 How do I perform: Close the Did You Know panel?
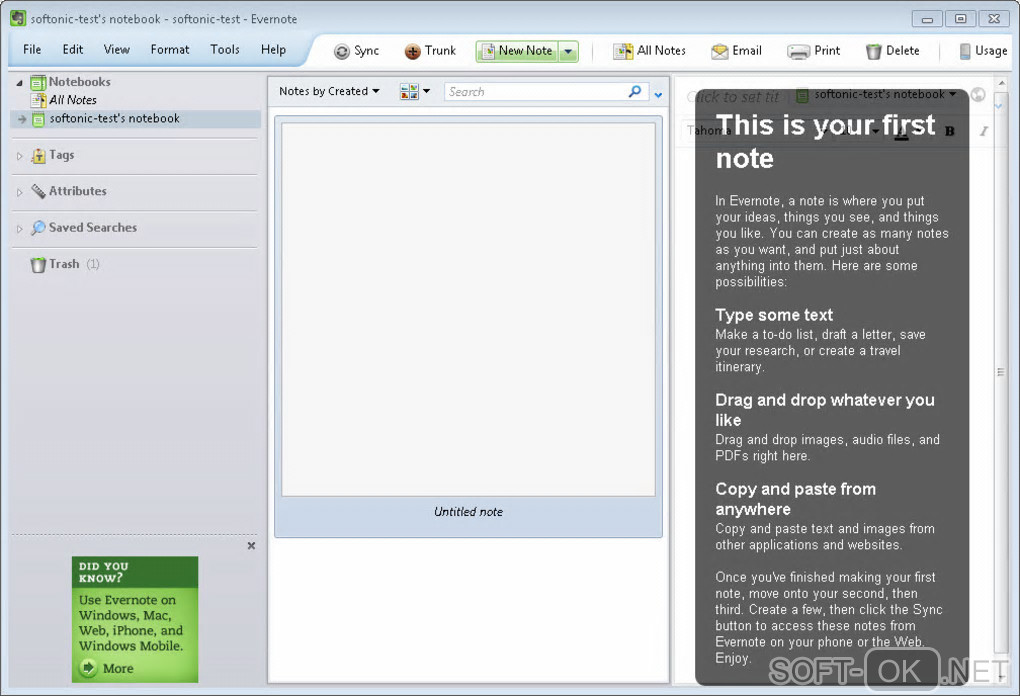(251, 546)
